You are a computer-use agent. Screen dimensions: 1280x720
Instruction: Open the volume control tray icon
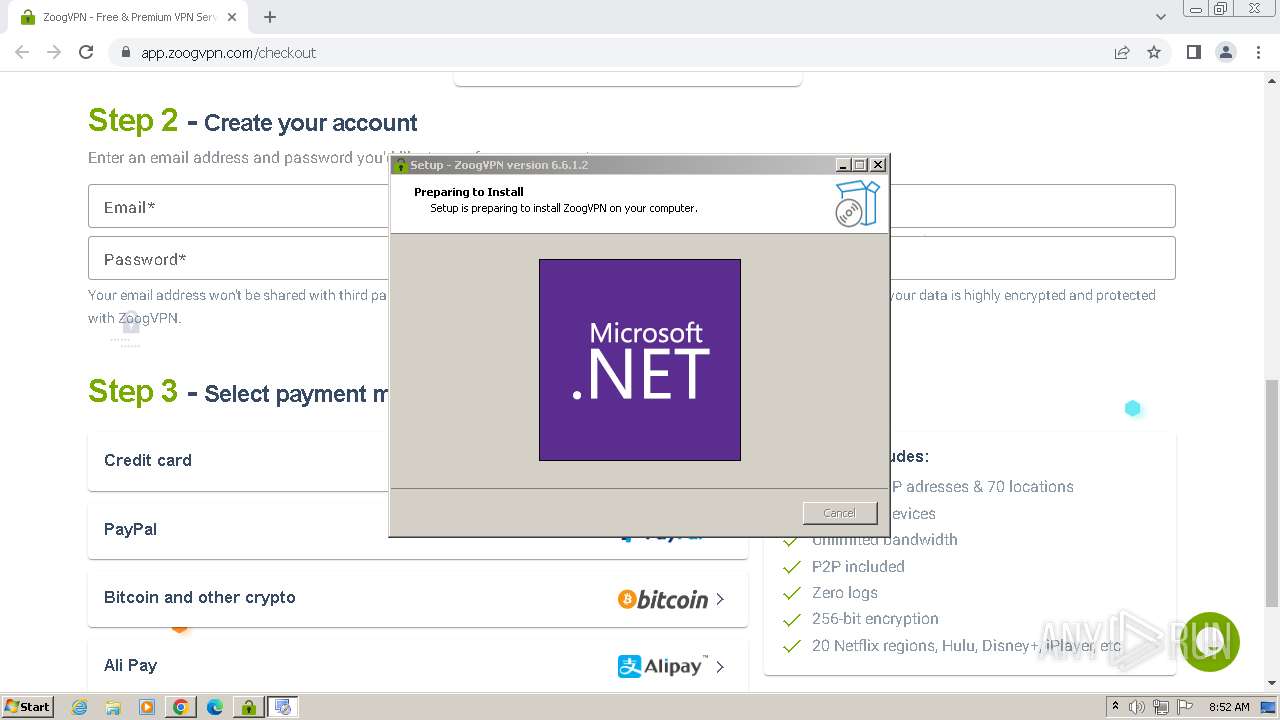tap(1137, 707)
